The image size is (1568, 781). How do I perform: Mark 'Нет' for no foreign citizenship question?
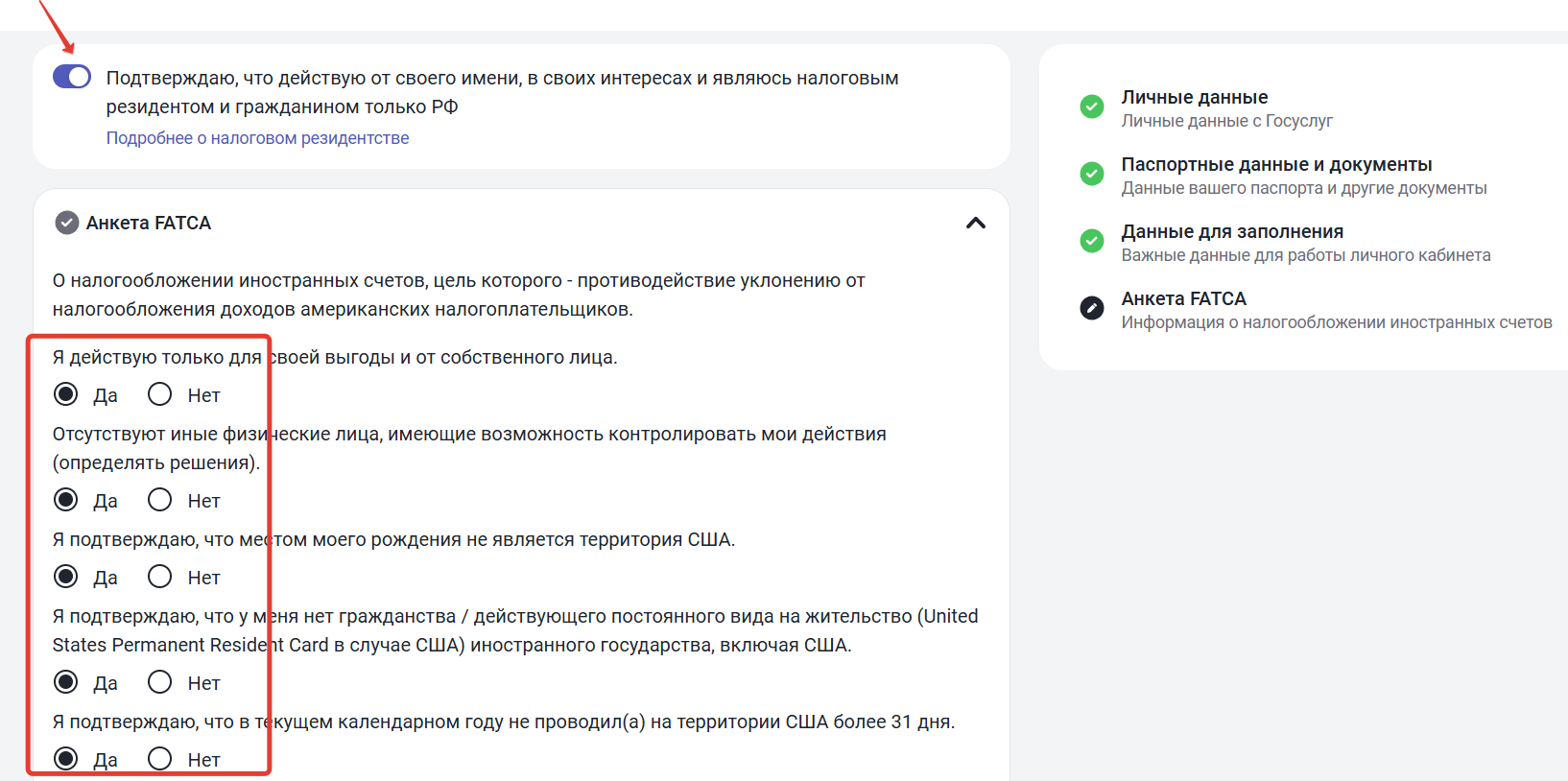160,682
